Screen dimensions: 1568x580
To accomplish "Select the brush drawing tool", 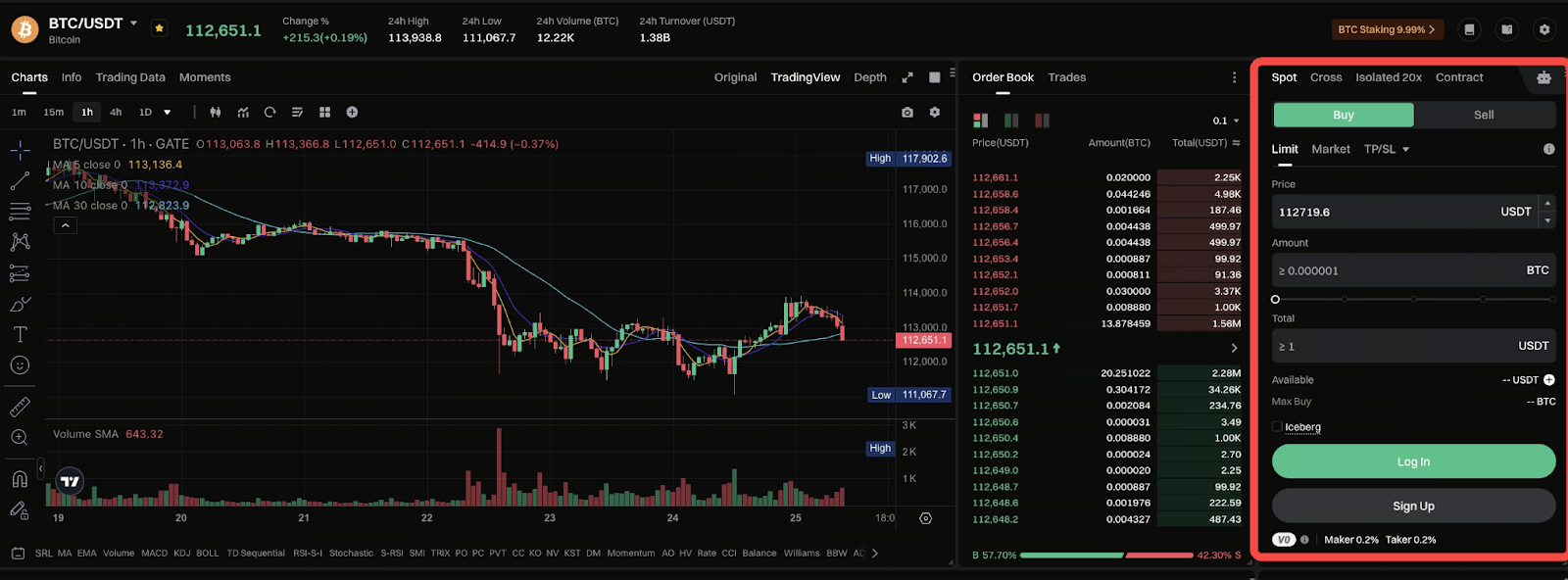I will [20, 304].
